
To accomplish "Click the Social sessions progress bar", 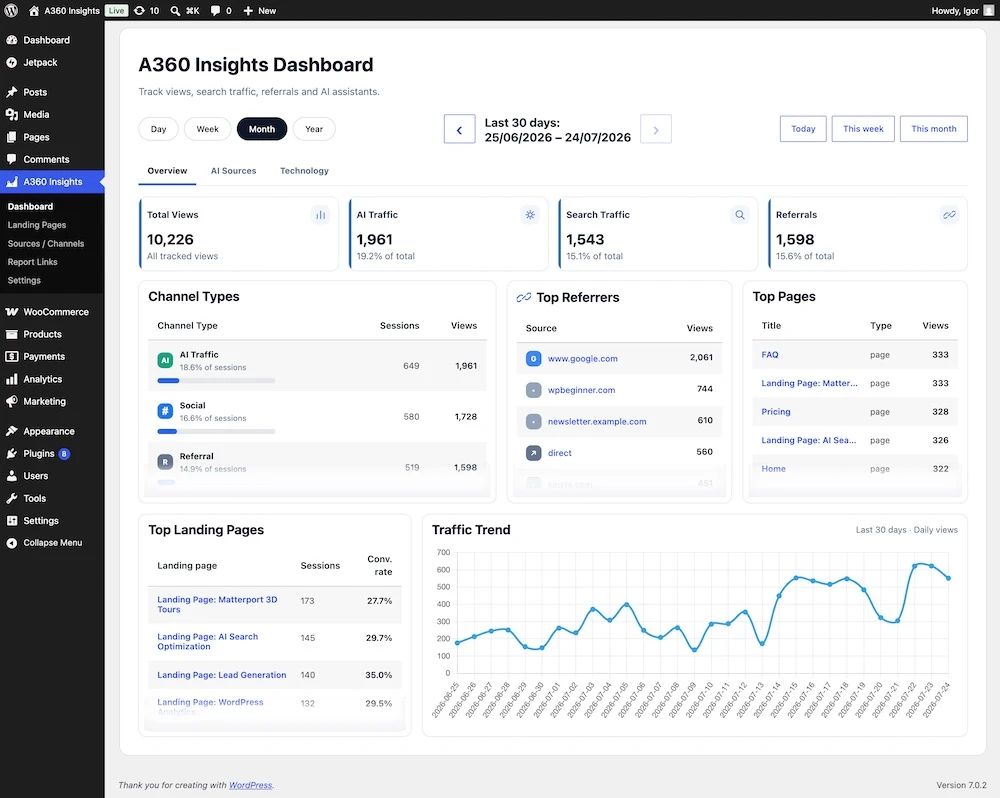I will coord(216,432).
